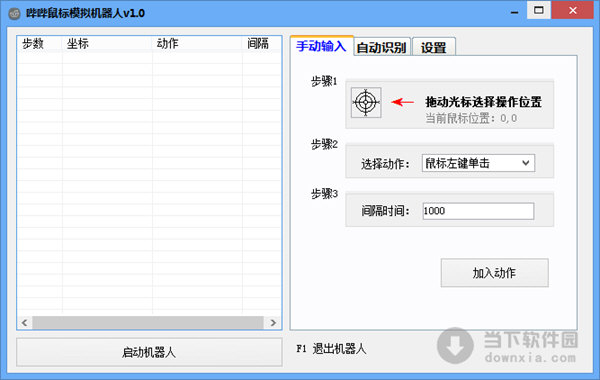Click the 间隔 column header
The width and height of the screenshot is (600, 380).
[x=262, y=44]
